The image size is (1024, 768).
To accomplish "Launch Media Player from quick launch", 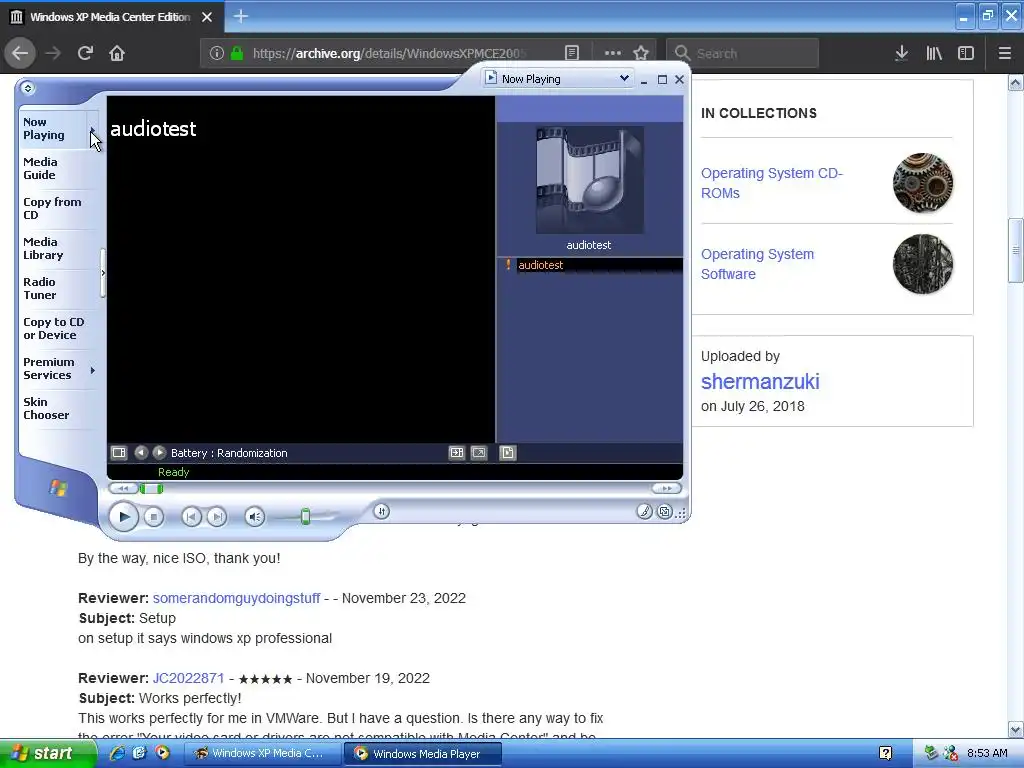I will pyautogui.click(x=162, y=753).
